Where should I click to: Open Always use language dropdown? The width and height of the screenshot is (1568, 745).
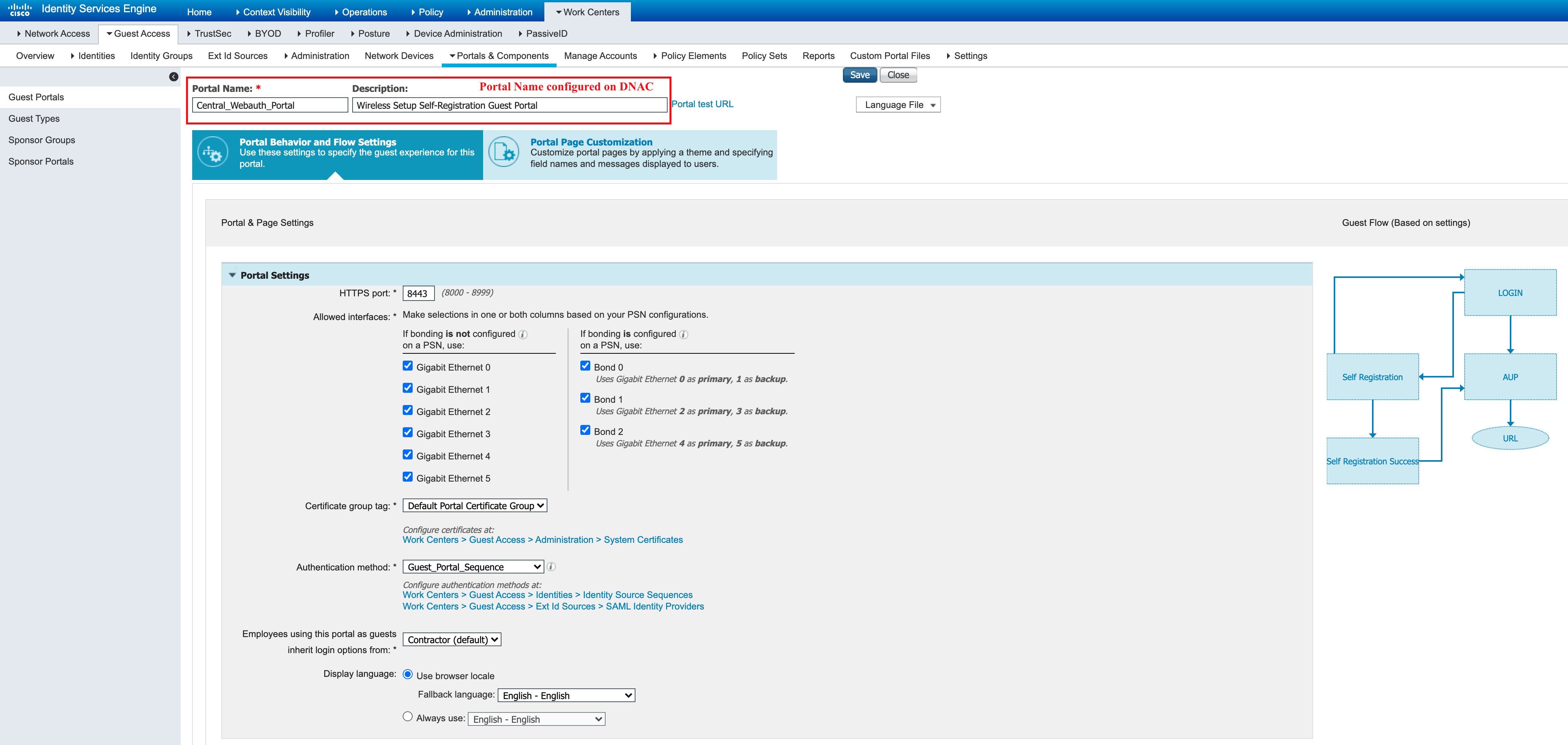[x=537, y=719]
